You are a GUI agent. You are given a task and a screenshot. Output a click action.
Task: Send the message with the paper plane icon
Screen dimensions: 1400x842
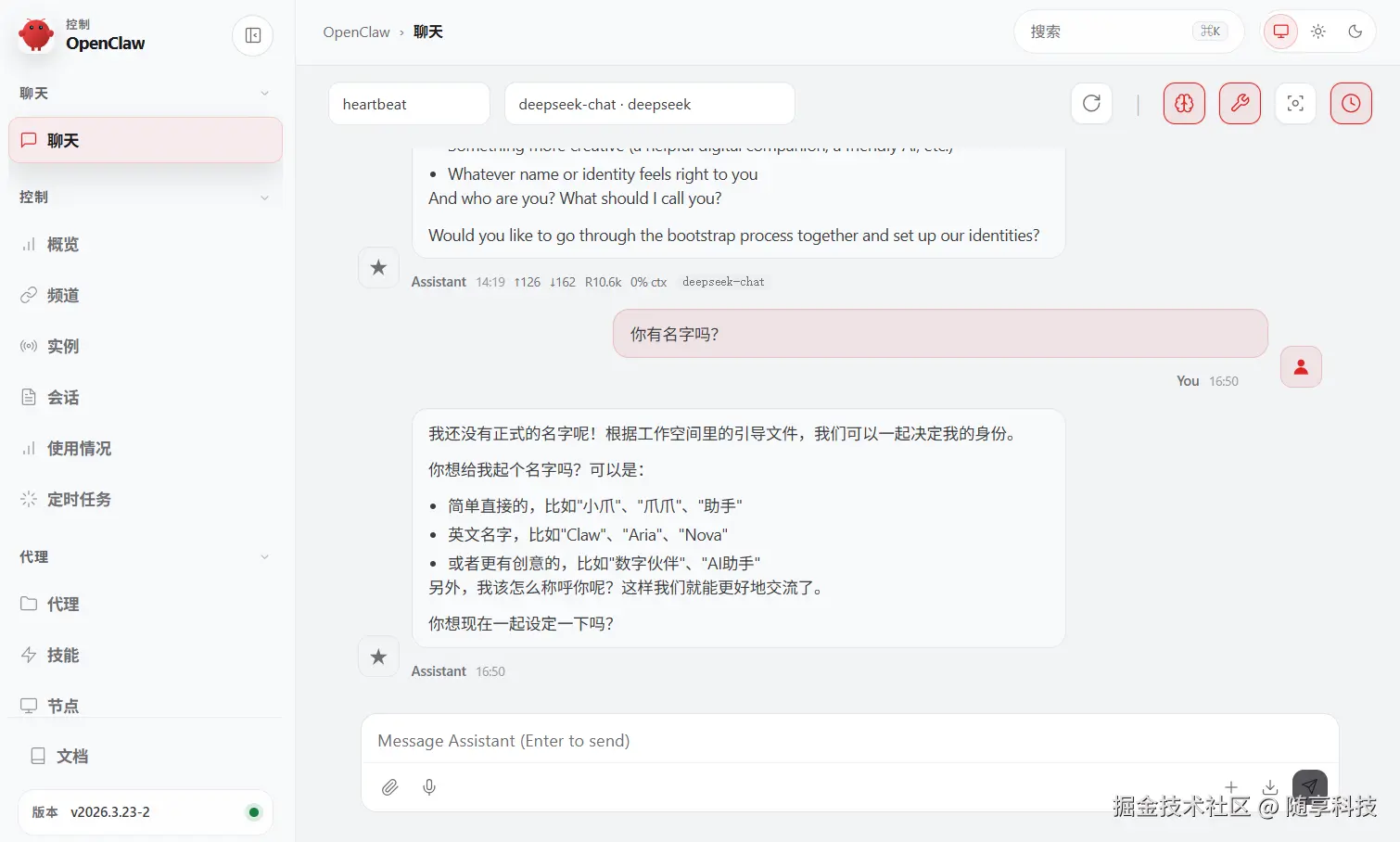pyautogui.click(x=1310, y=786)
